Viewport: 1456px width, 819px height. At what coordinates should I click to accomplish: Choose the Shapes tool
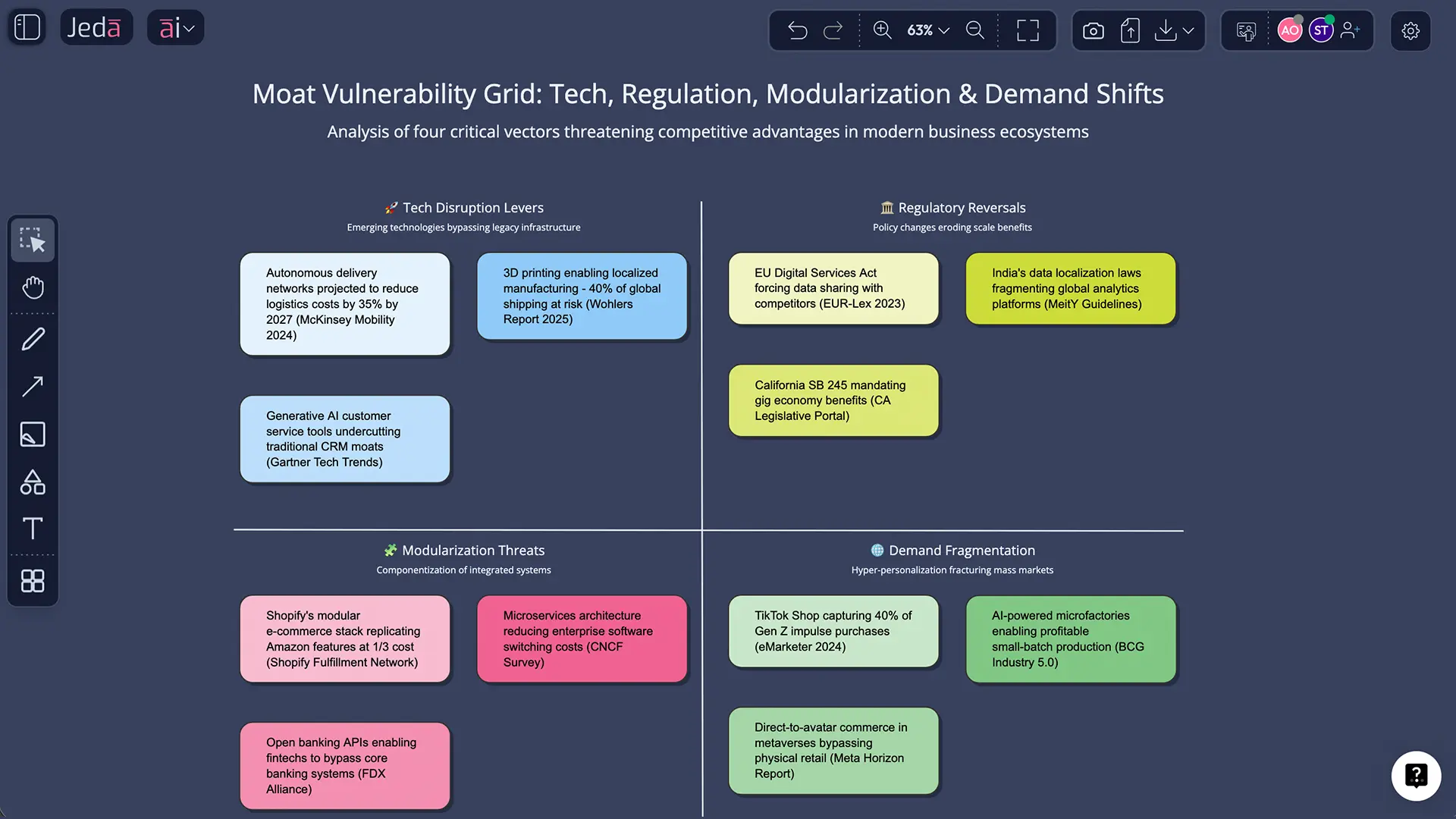[33, 482]
